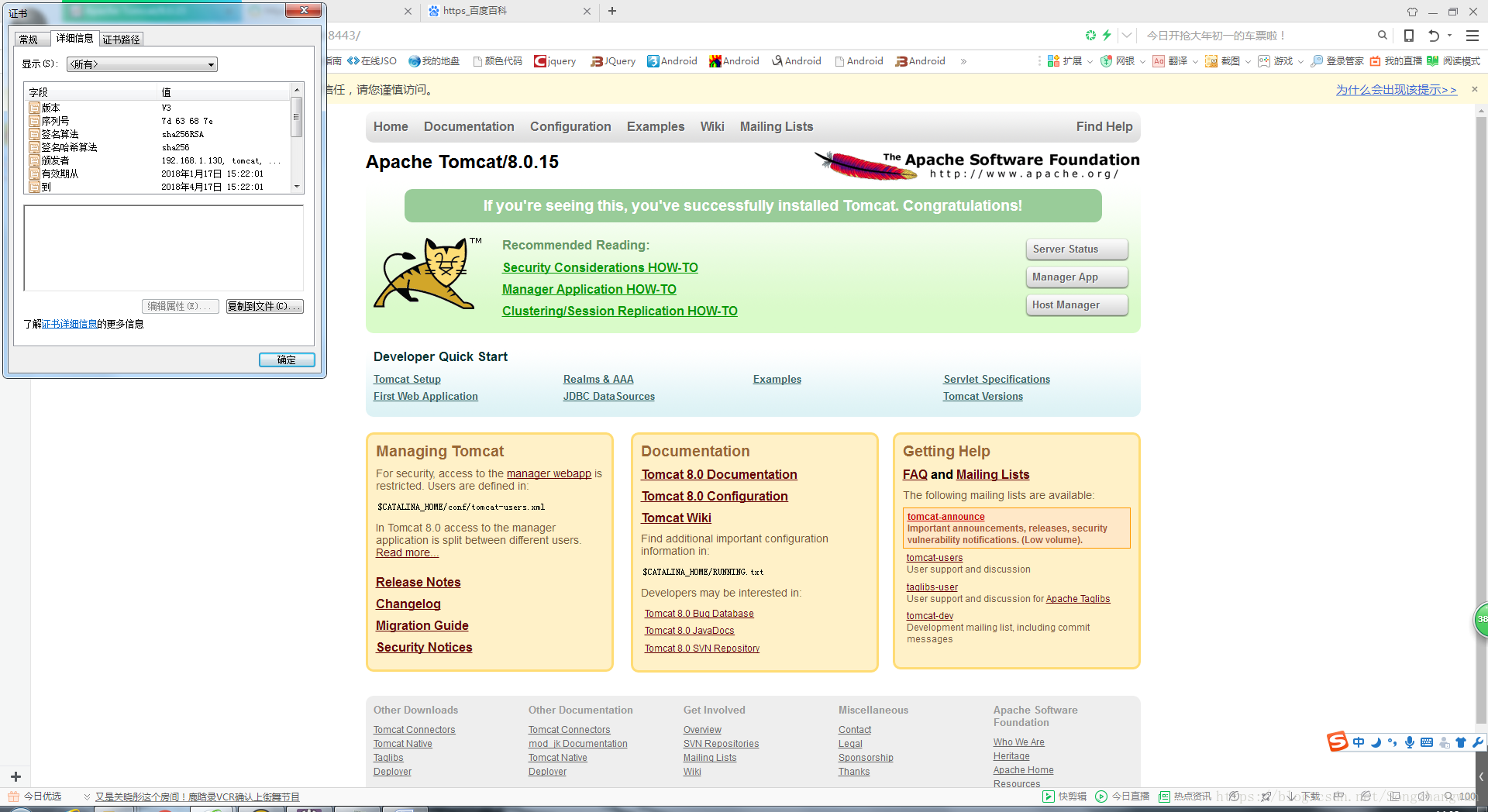
Task: Expand the 翻译 dropdown arrow
Action: coord(1195,62)
